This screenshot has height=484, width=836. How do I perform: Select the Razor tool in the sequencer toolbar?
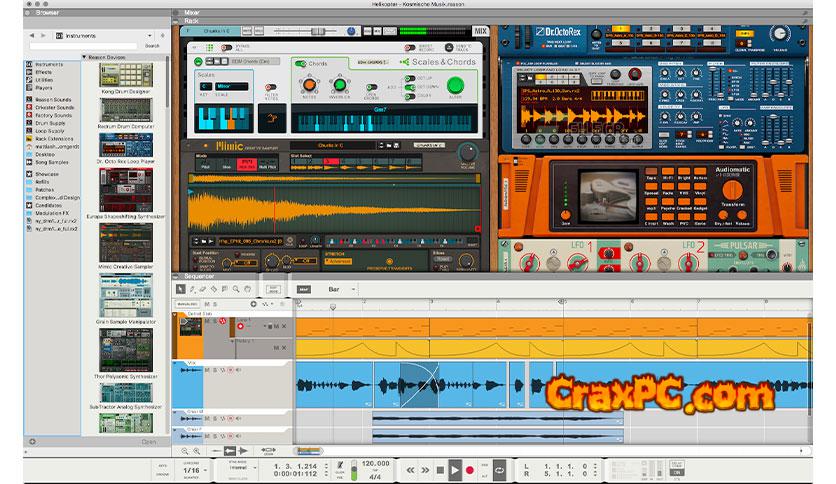tap(214, 290)
